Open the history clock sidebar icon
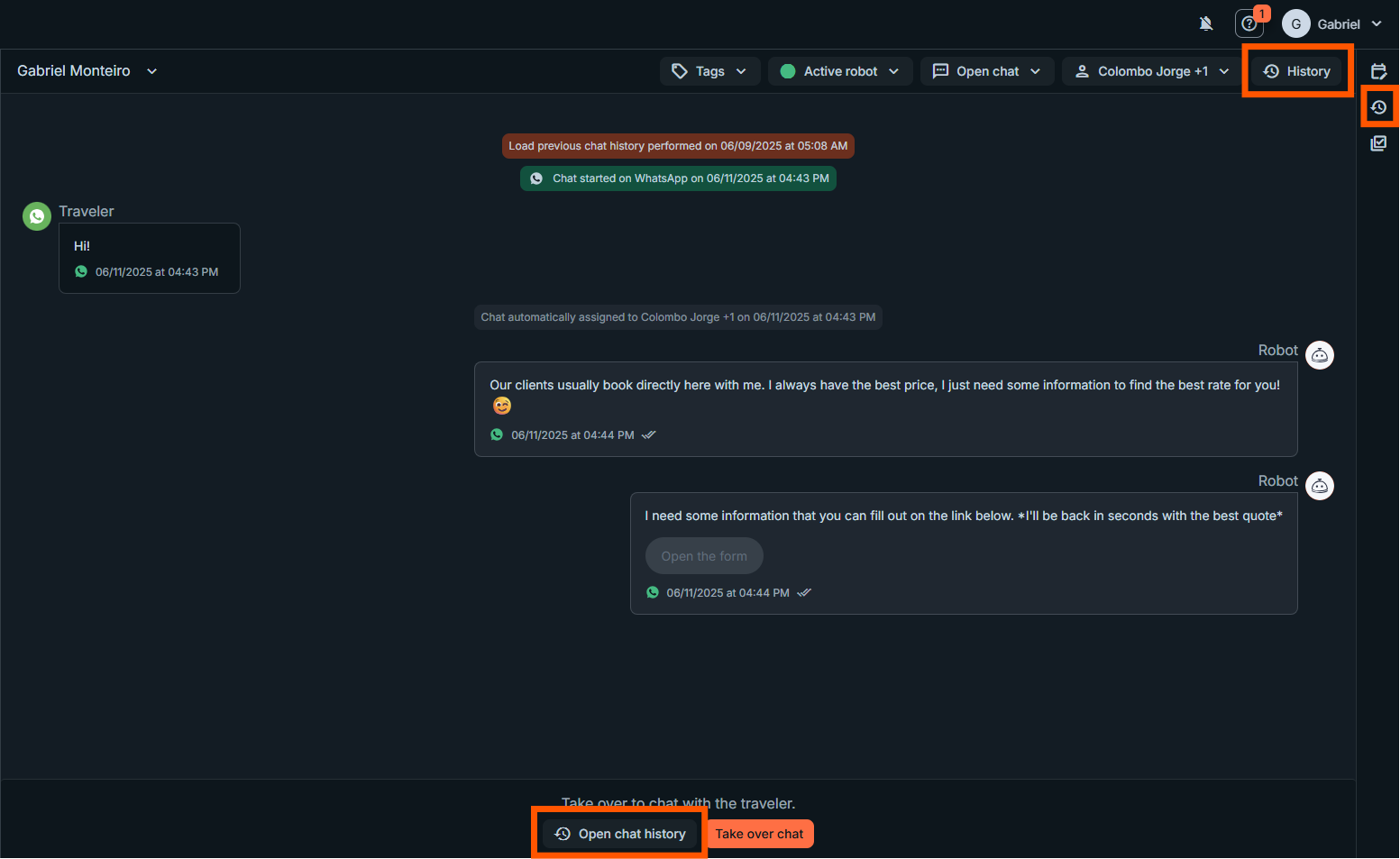 tap(1378, 107)
